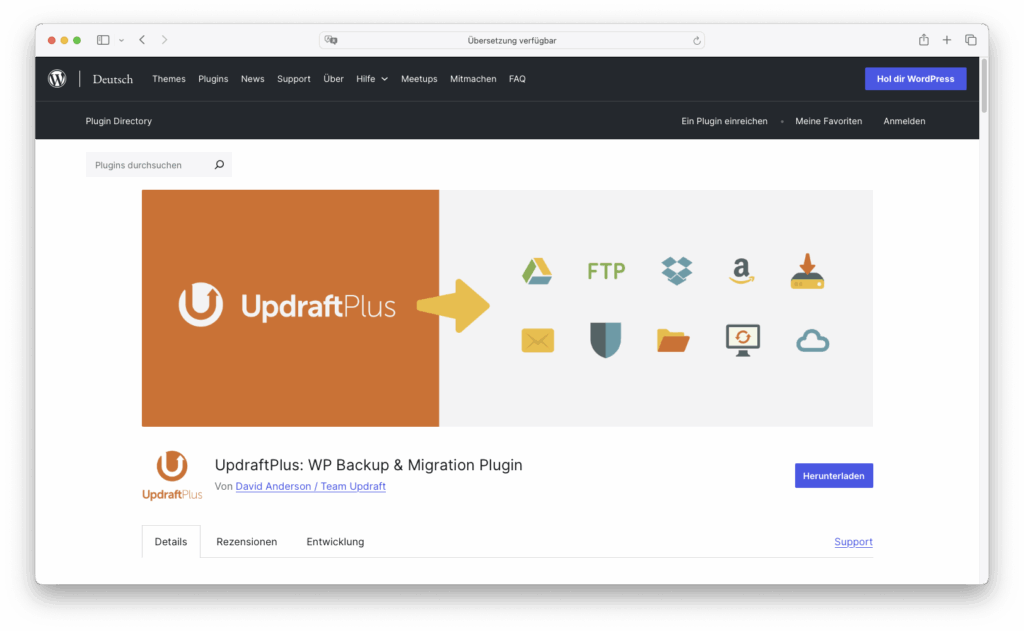This screenshot has width=1024, height=631.
Task: Click the Herunterladen button
Action: pyautogui.click(x=833, y=476)
